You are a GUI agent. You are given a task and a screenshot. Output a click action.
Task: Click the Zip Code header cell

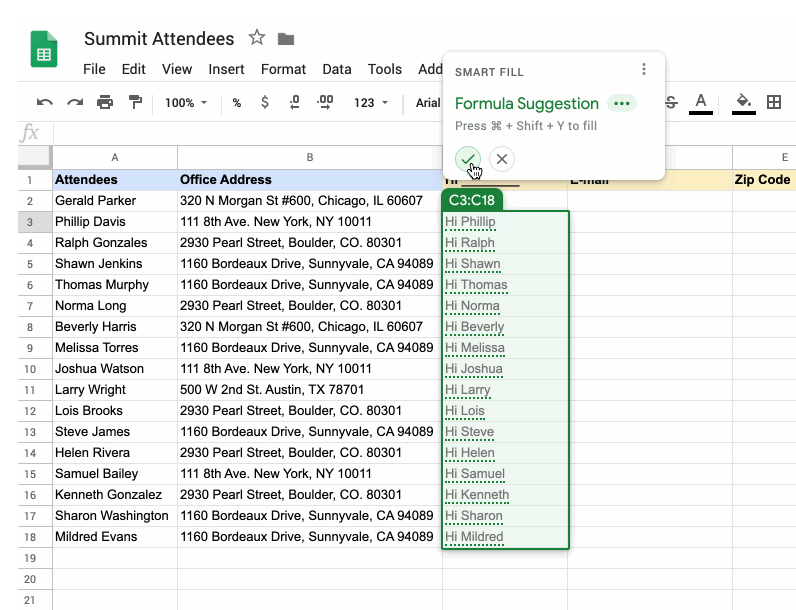[x=764, y=180]
